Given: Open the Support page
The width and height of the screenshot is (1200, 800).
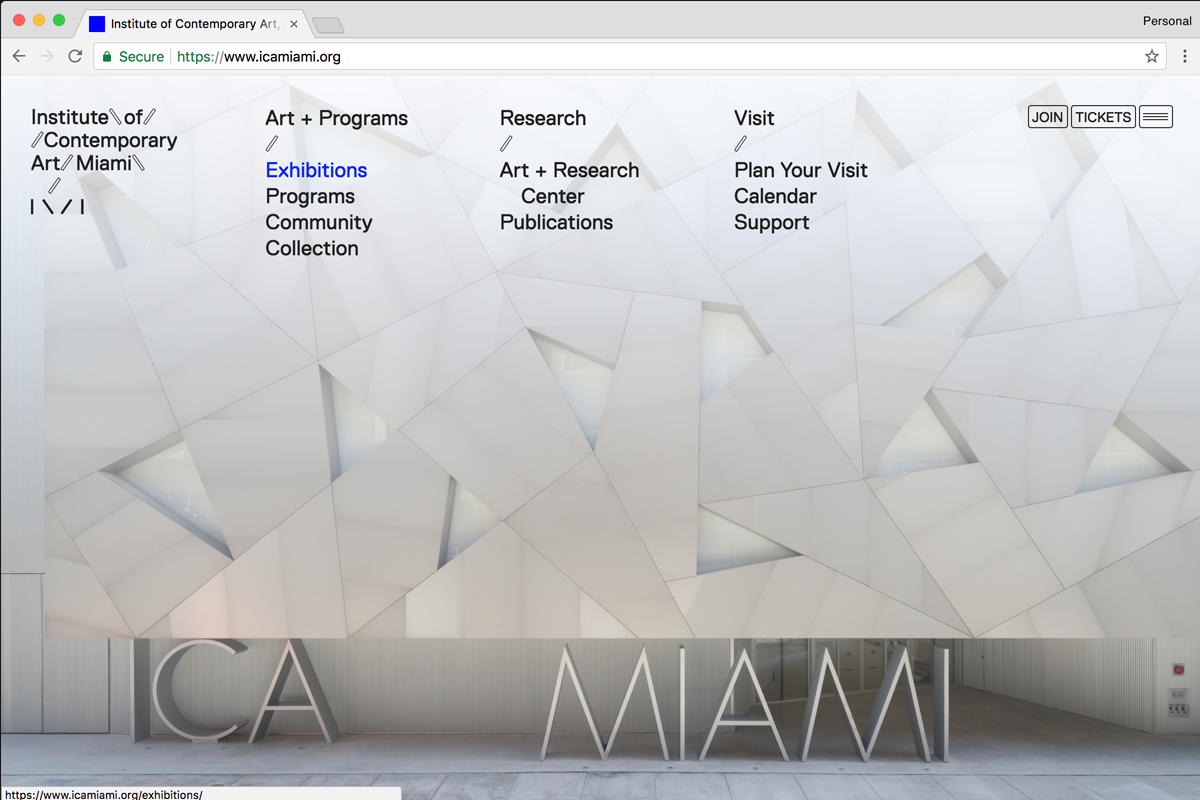Looking at the screenshot, I should point(771,222).
